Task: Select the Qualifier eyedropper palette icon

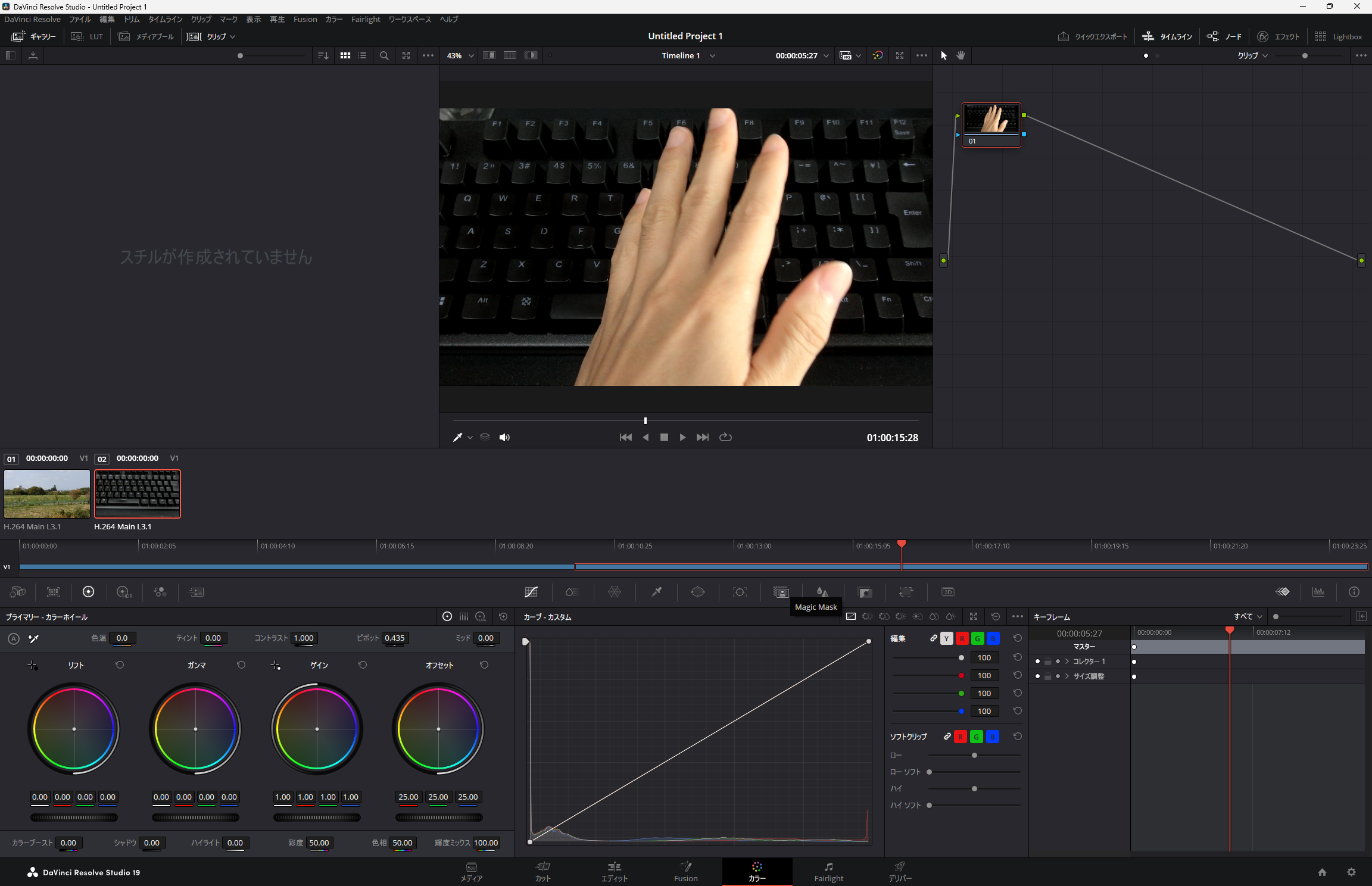Action: [656, 592]
